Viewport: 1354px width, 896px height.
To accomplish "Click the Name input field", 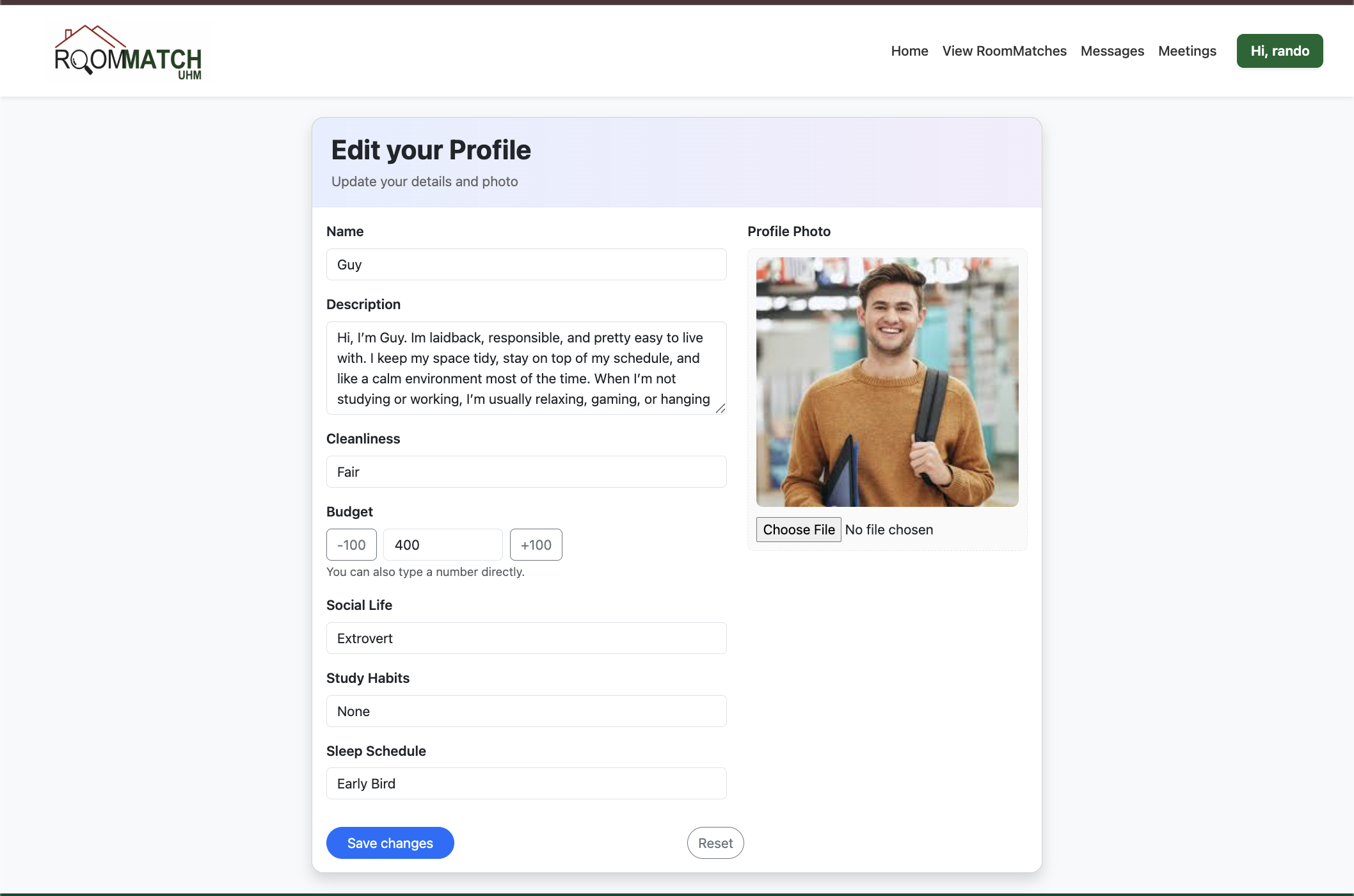I will point(526,264).
